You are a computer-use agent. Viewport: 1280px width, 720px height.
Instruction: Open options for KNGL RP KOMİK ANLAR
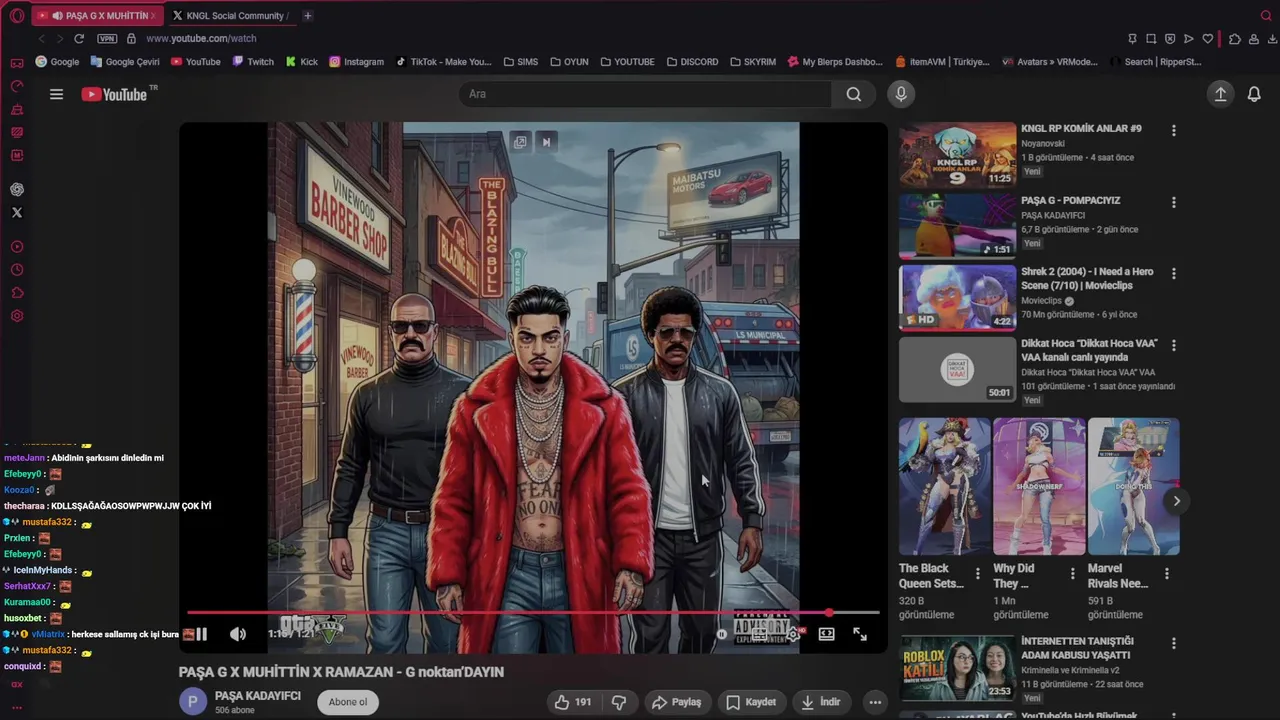tap(1173, 130)
